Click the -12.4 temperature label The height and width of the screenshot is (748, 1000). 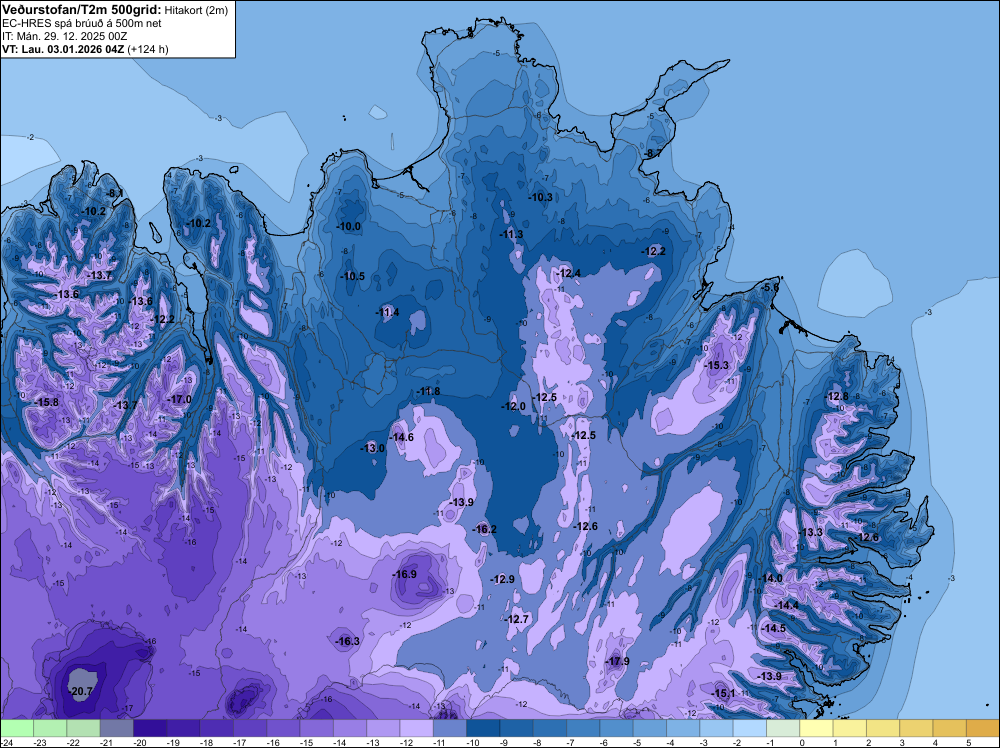[569, 273]
